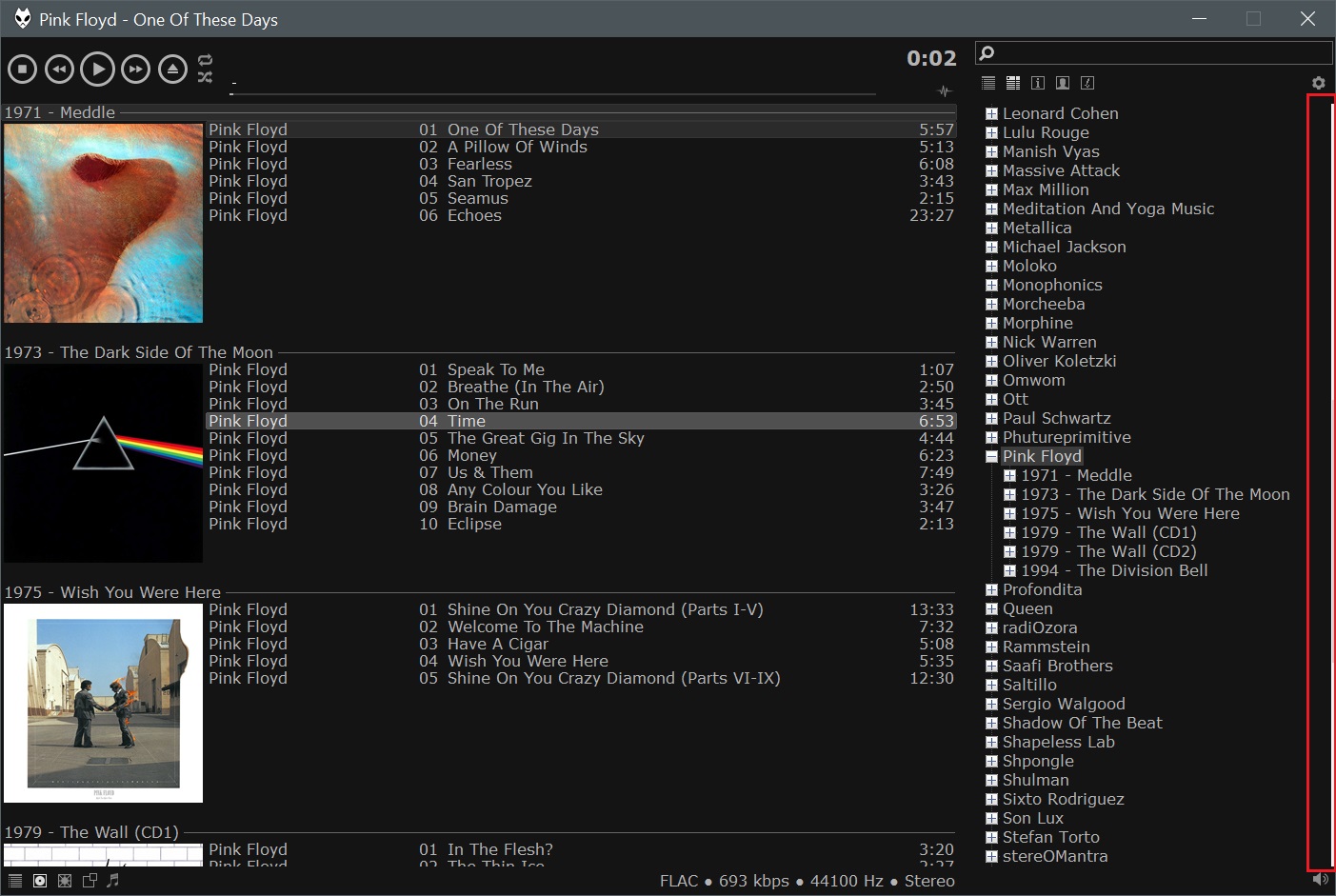Select the disc cover view icon at bottom

40,881
